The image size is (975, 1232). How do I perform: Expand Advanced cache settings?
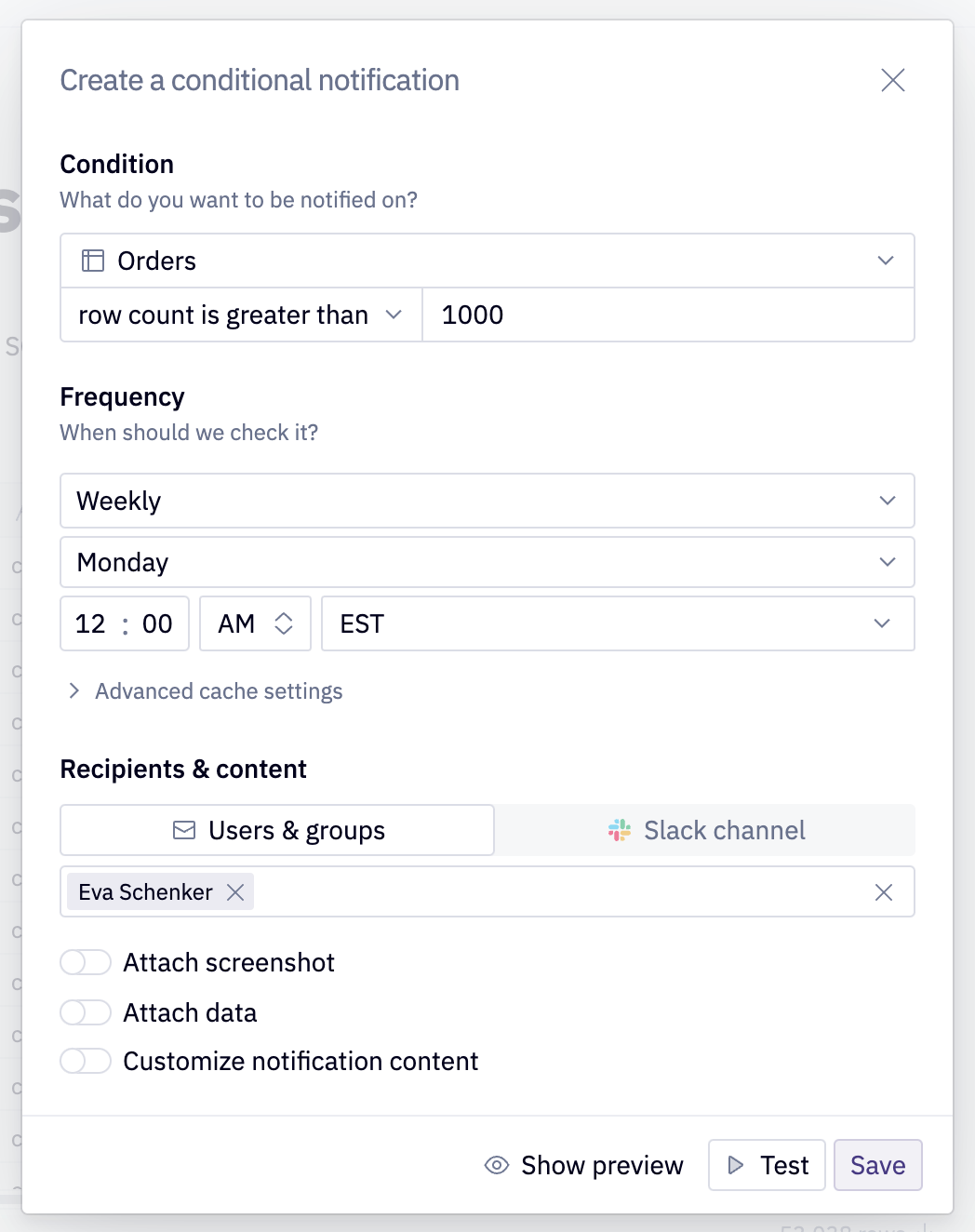point(218,691)
